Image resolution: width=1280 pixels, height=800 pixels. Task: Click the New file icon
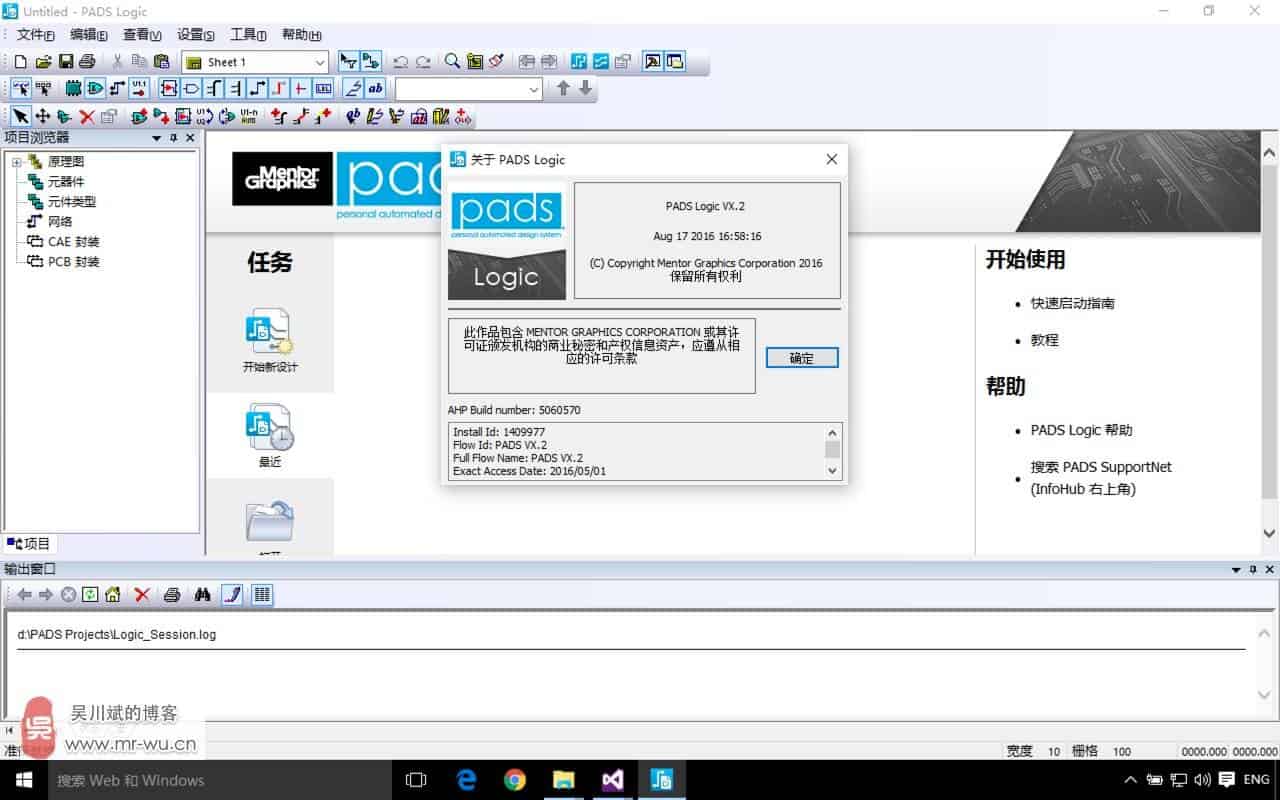point(21,62)
